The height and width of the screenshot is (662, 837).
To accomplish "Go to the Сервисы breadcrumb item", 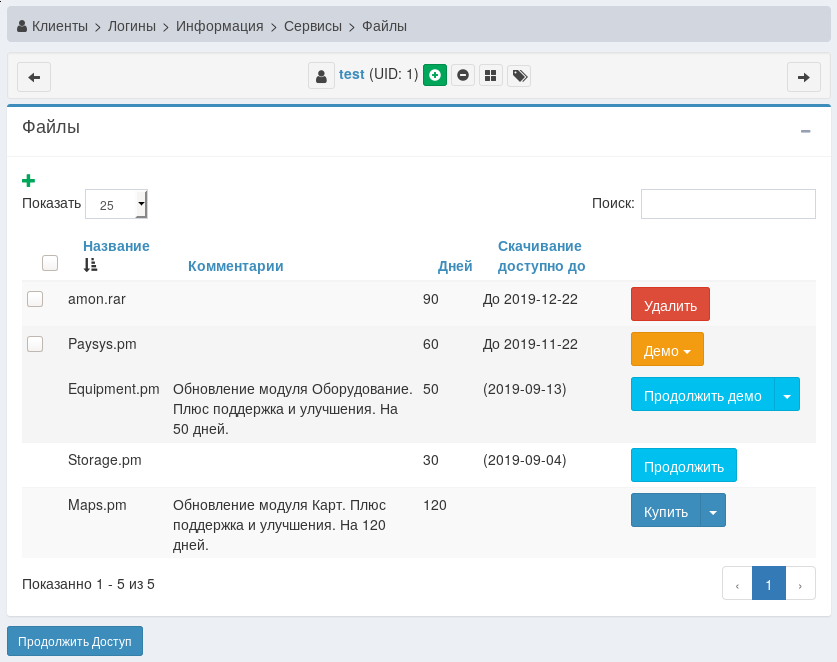I will coord(312,26).
